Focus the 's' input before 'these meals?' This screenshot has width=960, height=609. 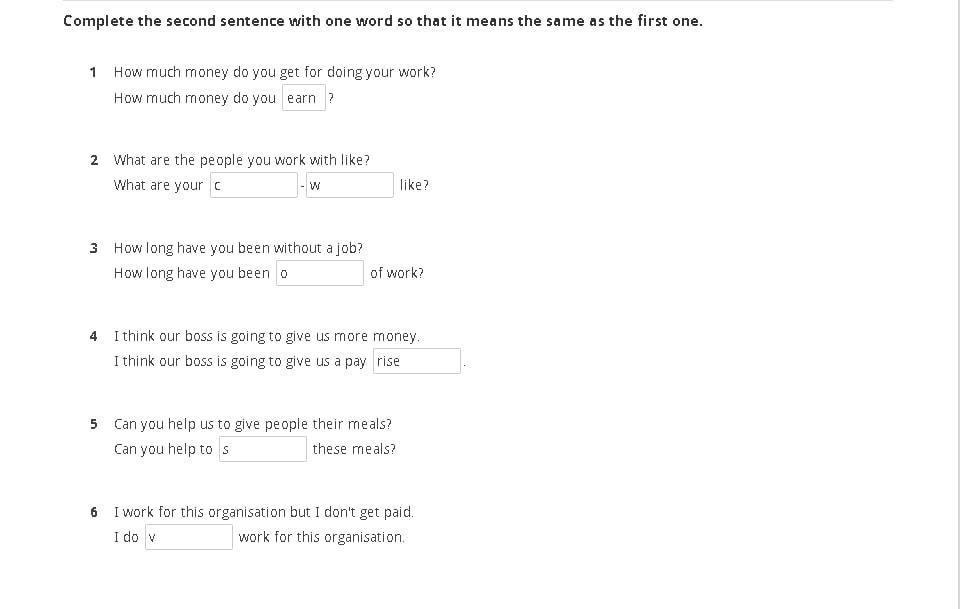pos(262,449)
